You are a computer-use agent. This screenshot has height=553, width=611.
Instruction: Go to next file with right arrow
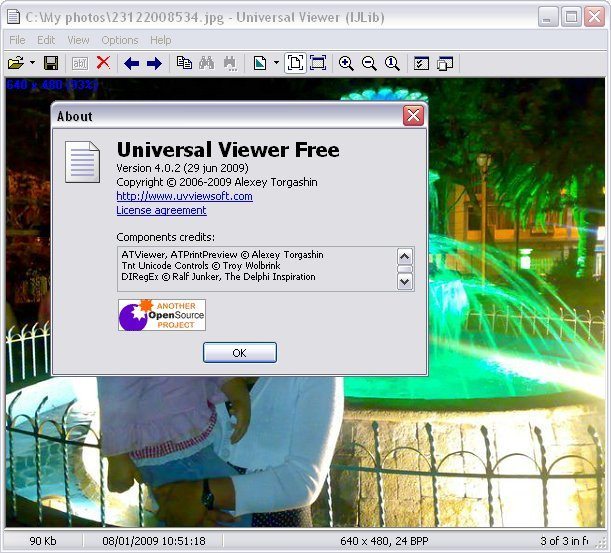(x=154, y=63)
